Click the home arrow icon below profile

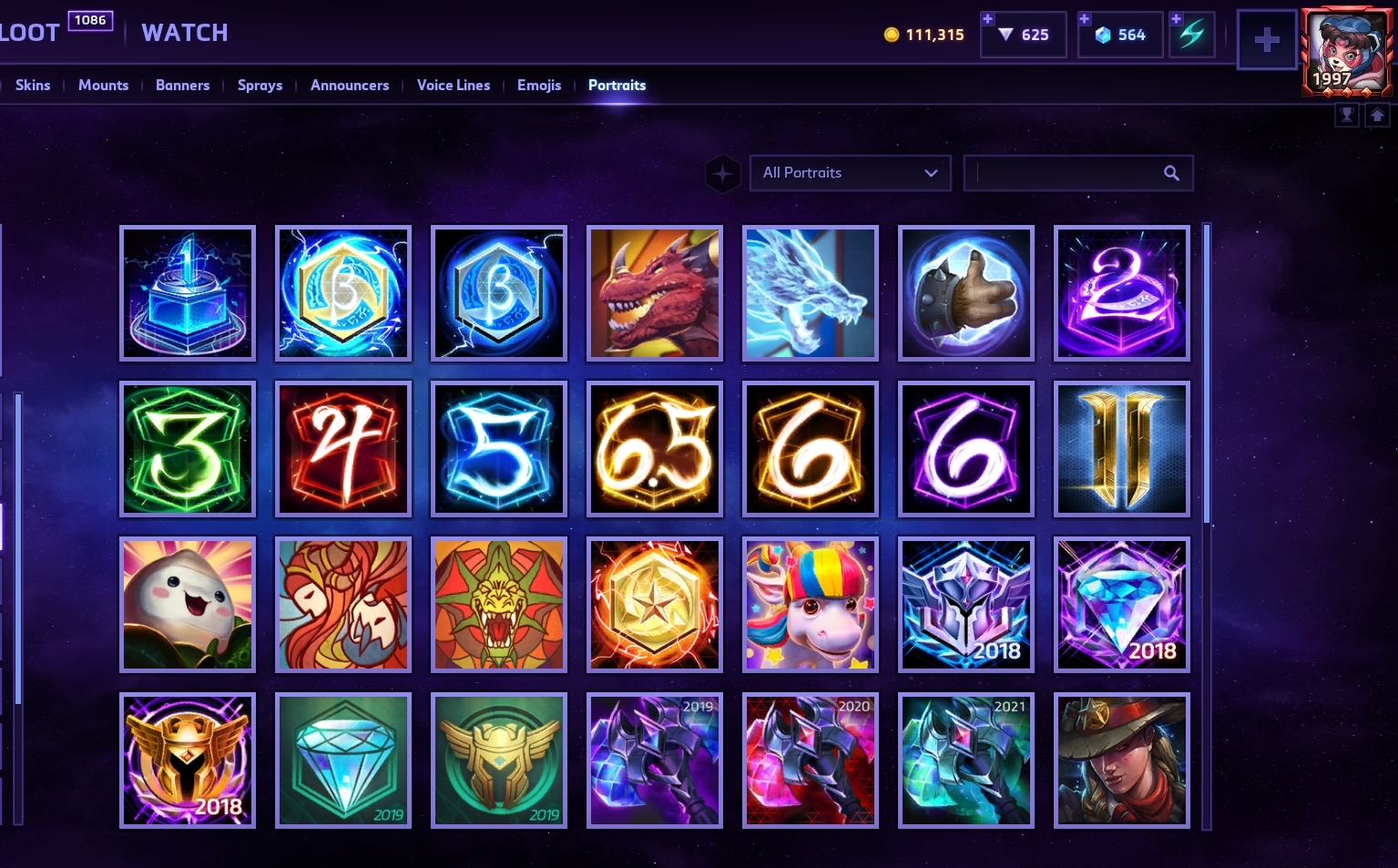pos(1377,115)
